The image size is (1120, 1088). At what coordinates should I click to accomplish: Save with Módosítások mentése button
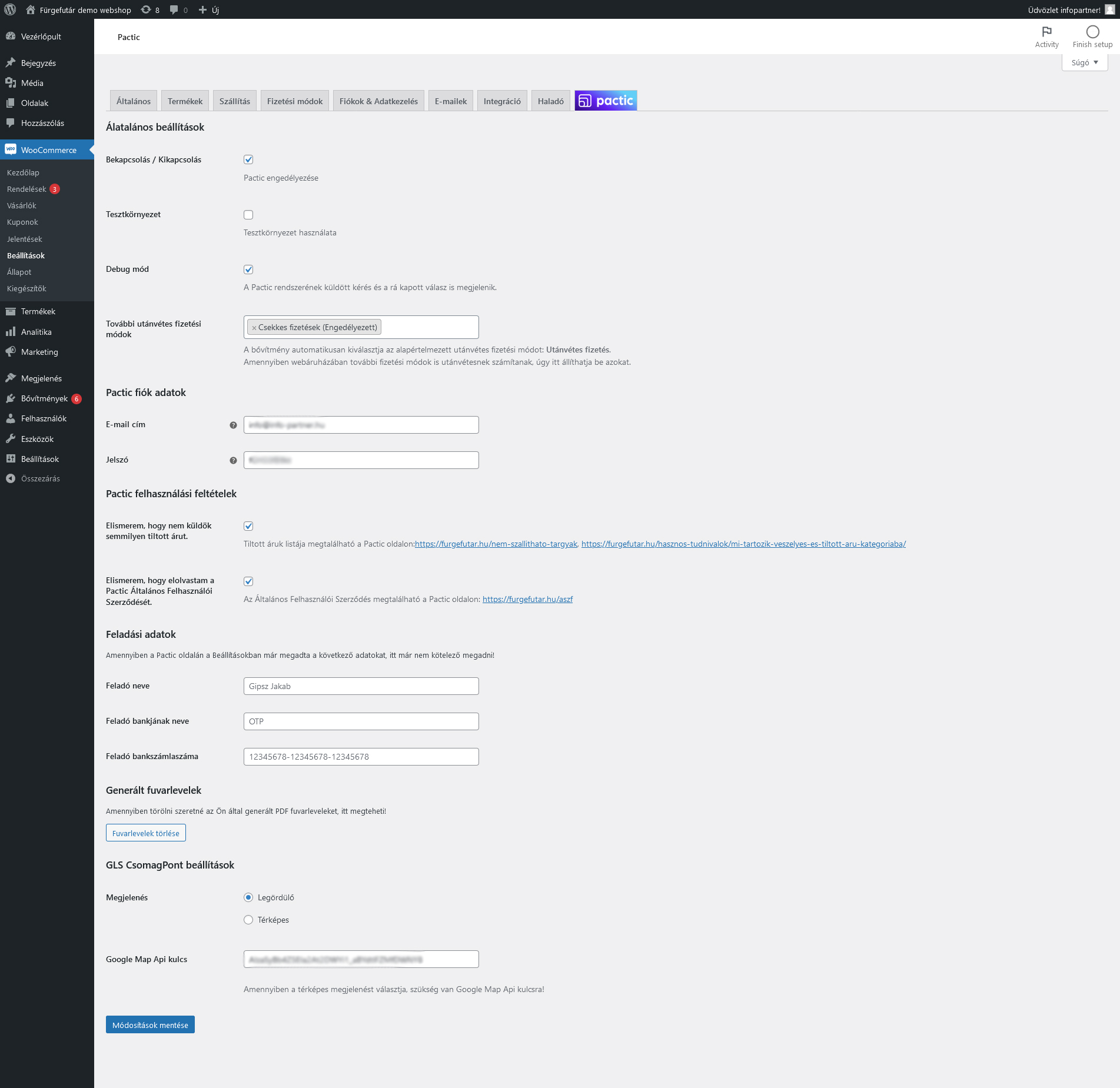[150, 1025]
